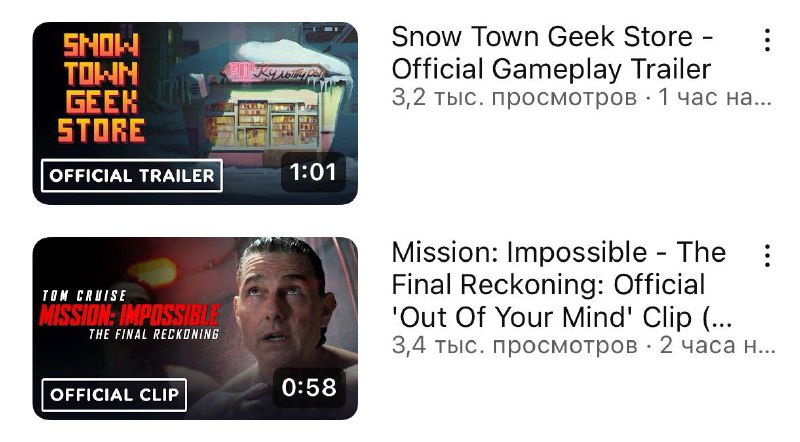This screenshot has width=800, height=442.
Task: Click the 1:01 duration badge
Action: tap(313, 171)
